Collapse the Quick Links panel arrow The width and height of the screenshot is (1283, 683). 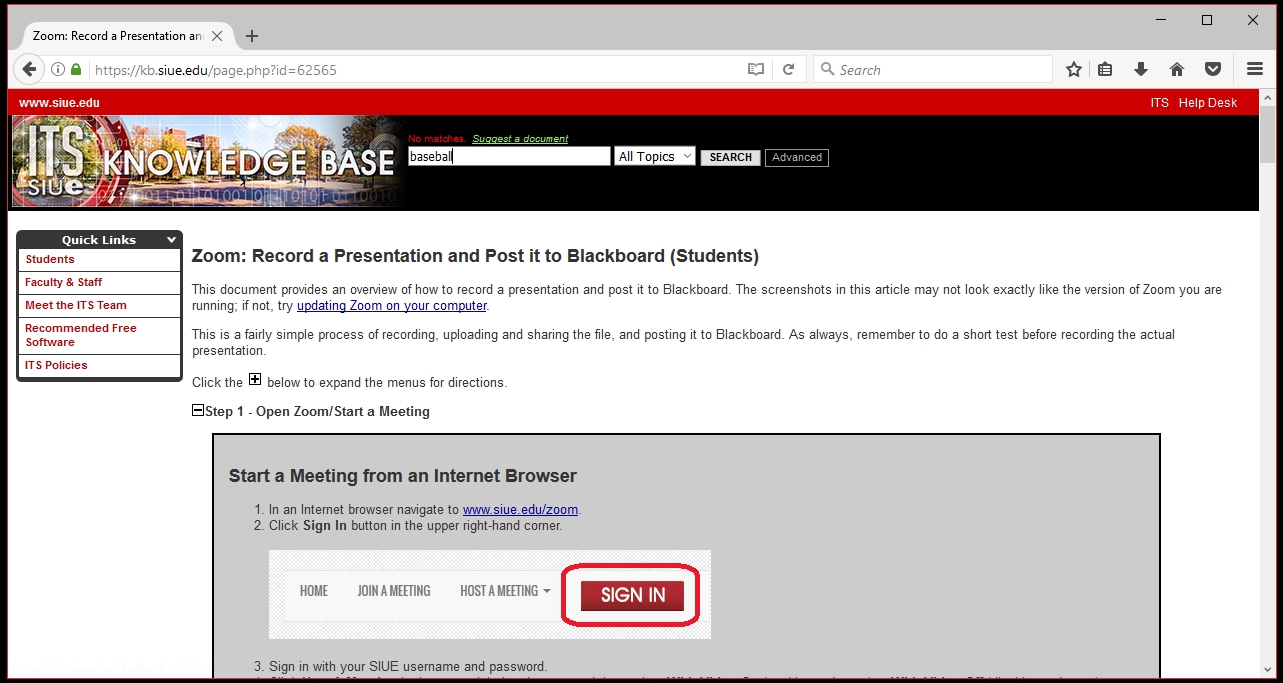(172, 240)
